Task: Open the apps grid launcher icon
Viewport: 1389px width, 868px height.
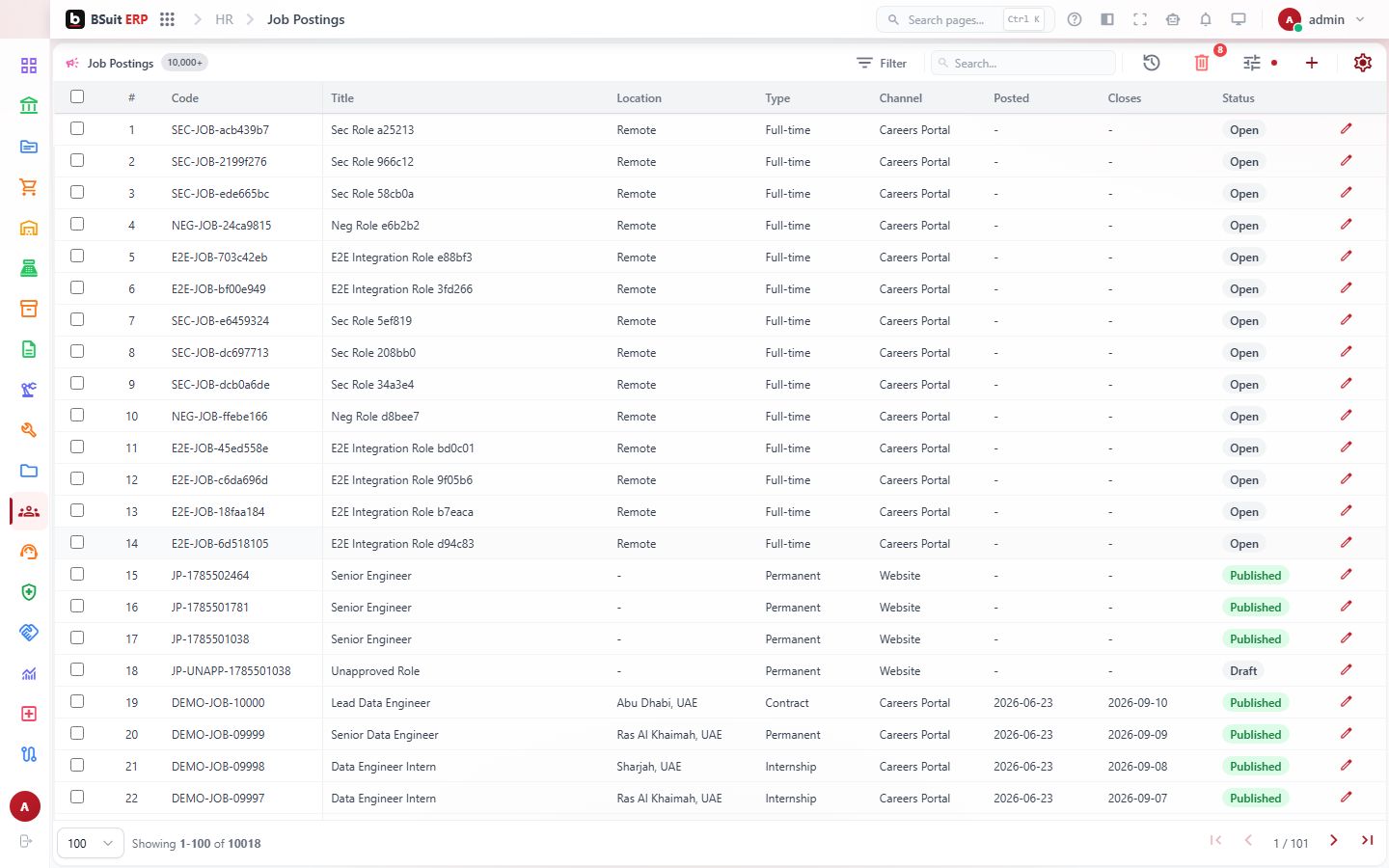Action: tap(167, 19)
